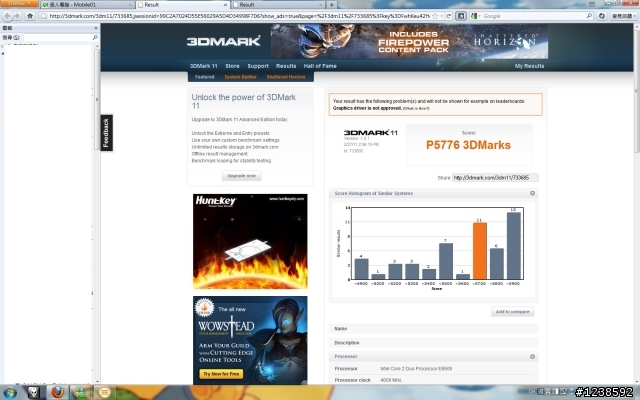Screen dimensions: 640x400
Task: Open the Shattered Horizon Firepower banner
Action: [409, 41]
